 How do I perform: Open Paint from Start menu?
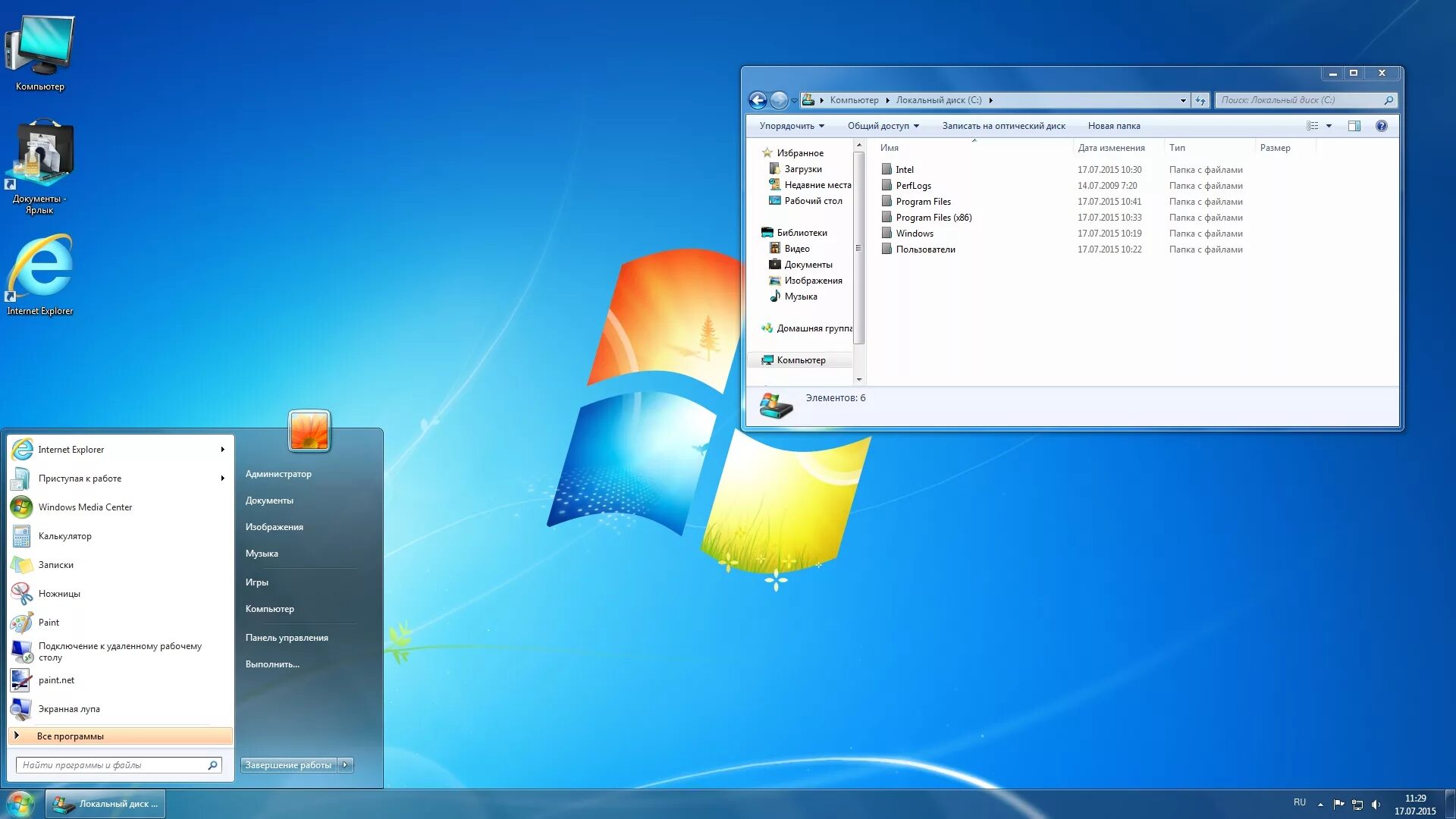(x=49, y=623)
